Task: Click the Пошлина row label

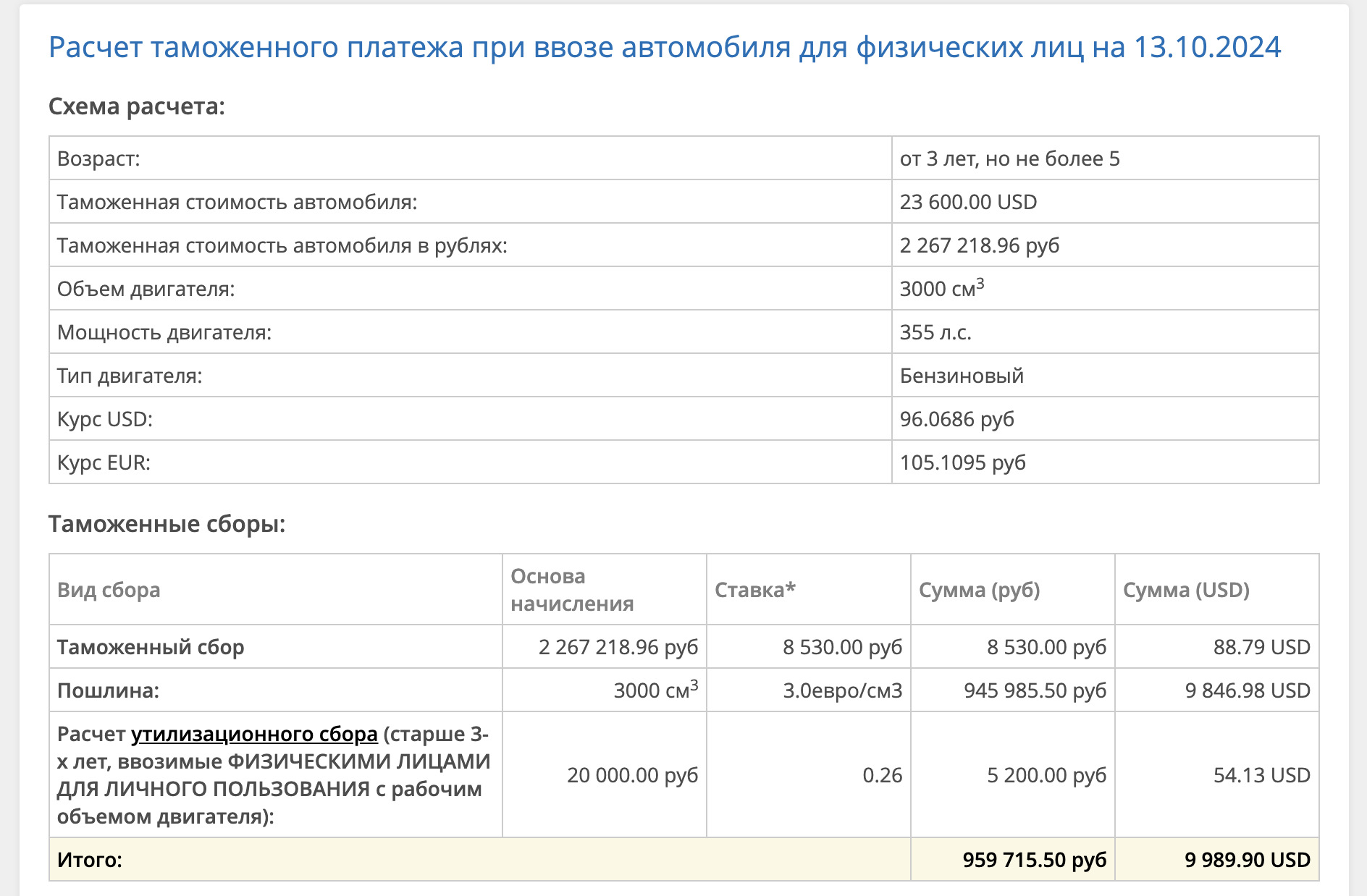Action: pyautogui.click(x=108, y=690)
